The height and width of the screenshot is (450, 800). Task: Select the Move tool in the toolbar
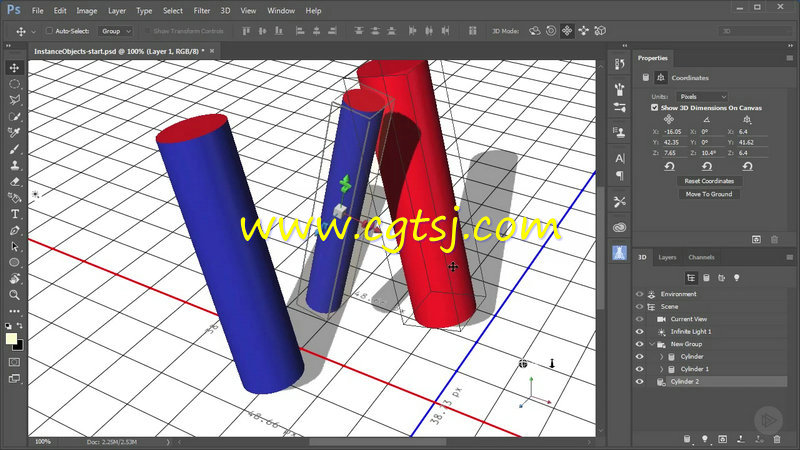coord(14,68)
